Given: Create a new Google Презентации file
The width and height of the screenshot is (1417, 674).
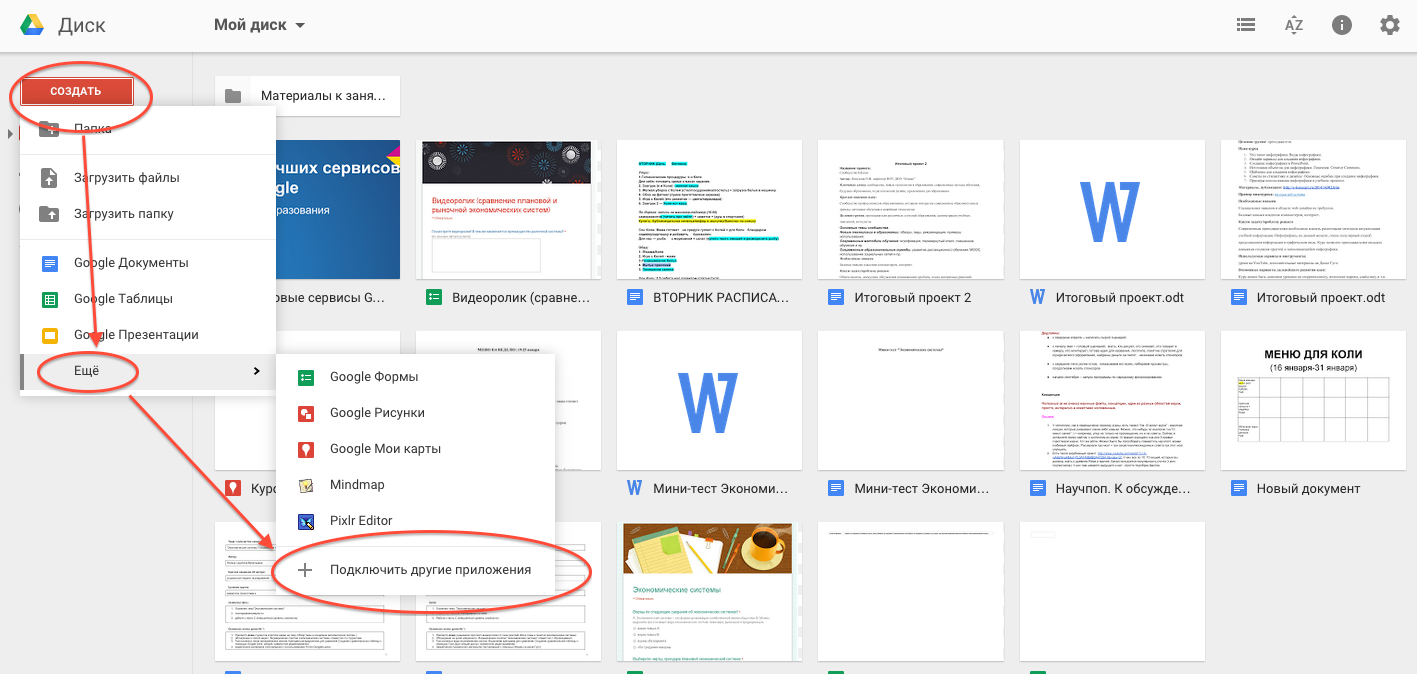Looking at the screenshot, I should (x=148, y=335).
